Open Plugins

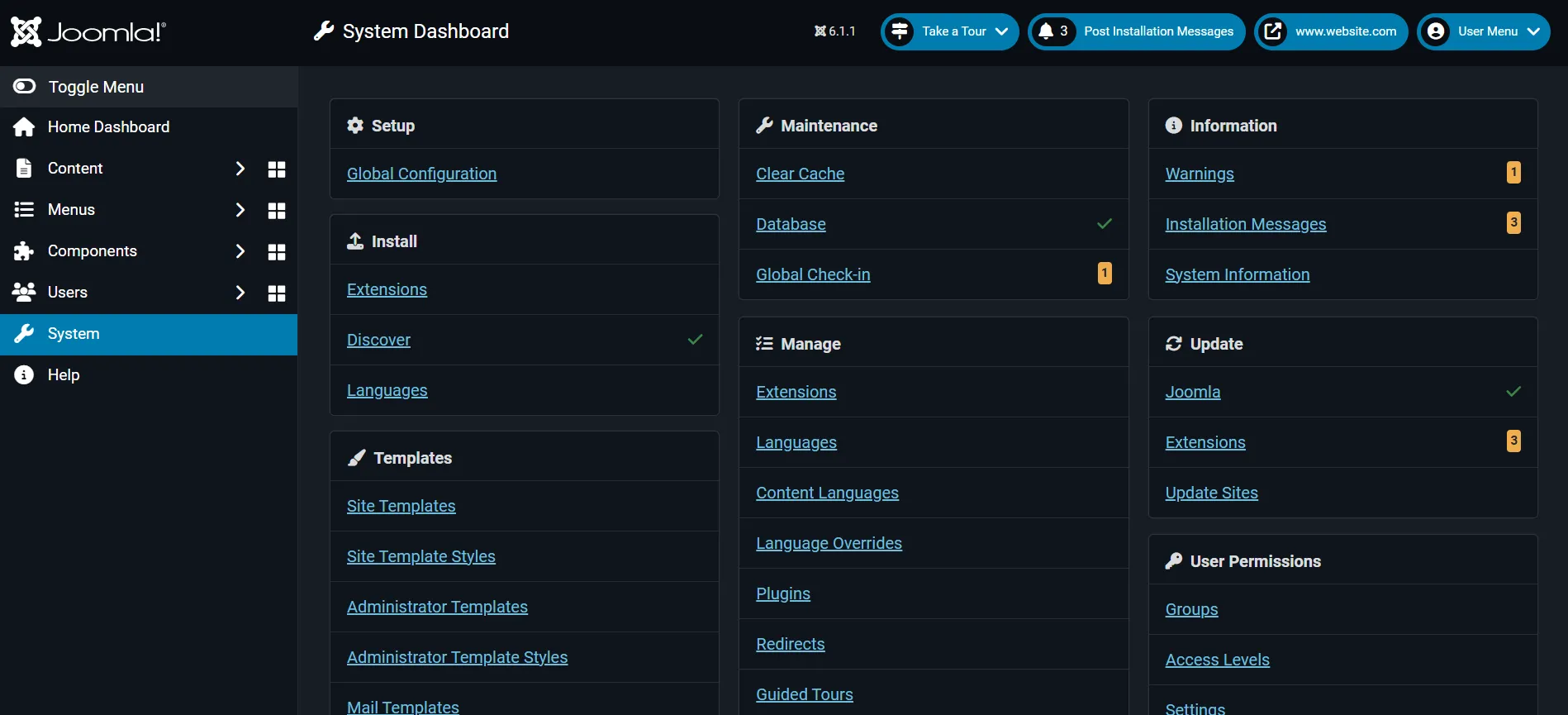click(x=783, y=593)
